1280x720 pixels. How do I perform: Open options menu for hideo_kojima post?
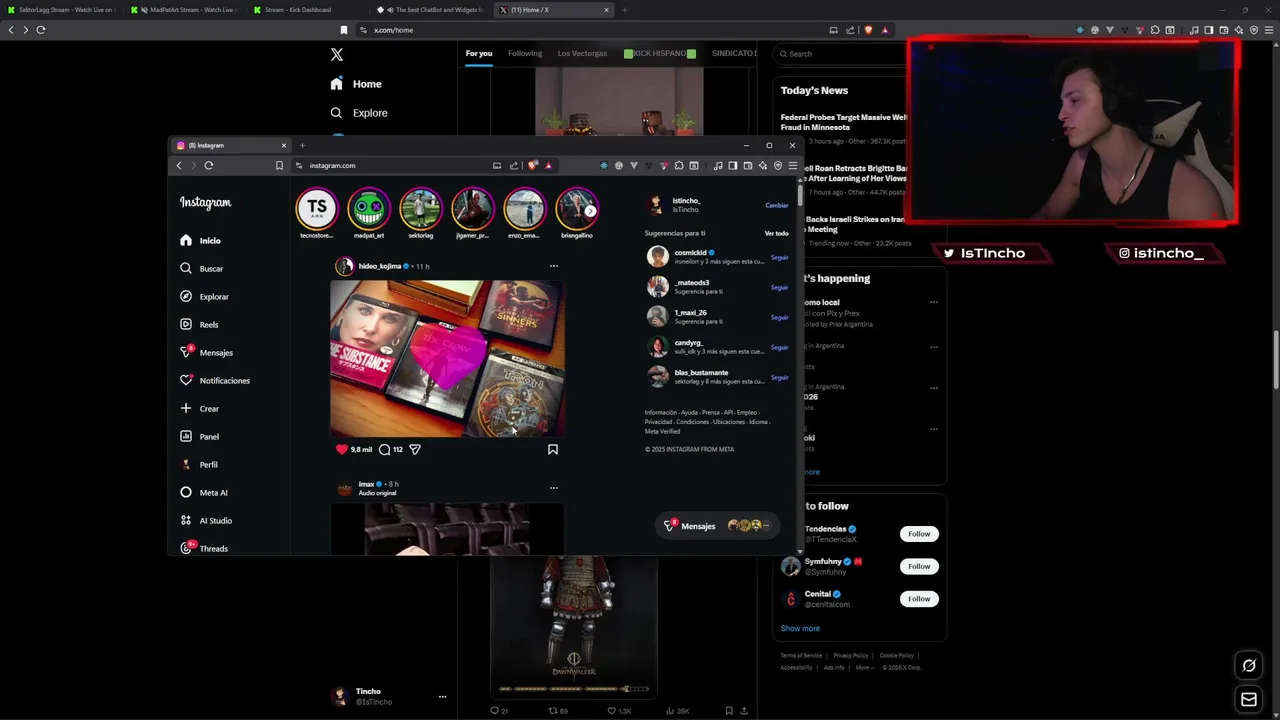coord(554,266)
